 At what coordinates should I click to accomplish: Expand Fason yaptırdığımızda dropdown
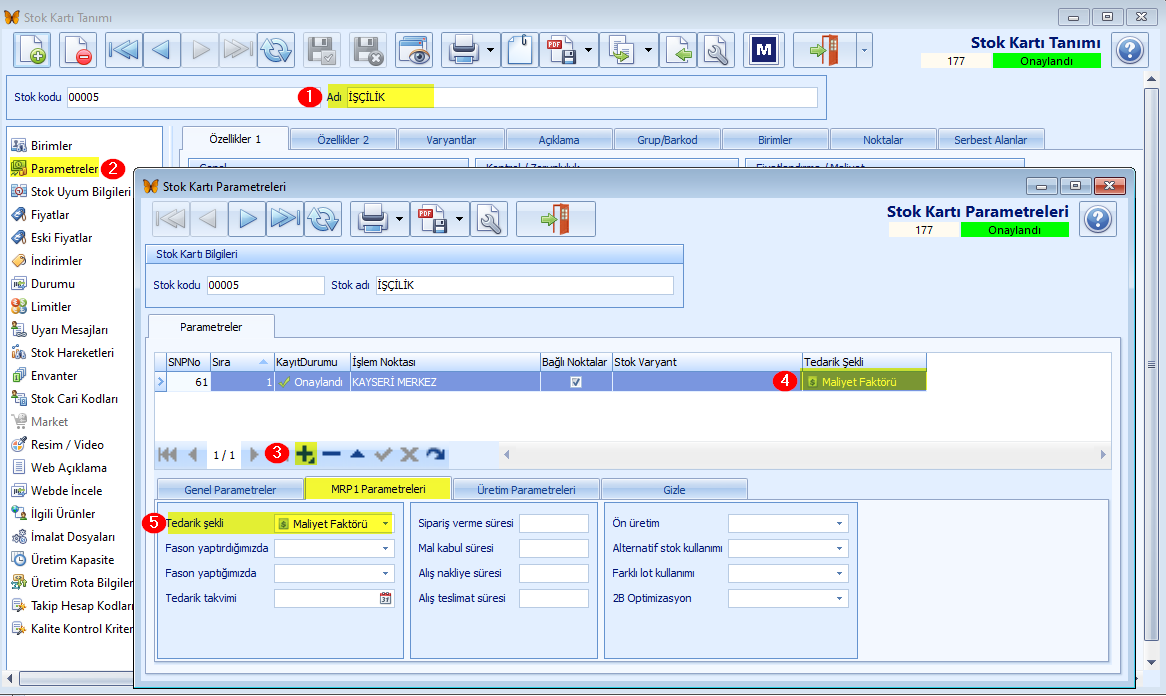click(x=385, y=548)
